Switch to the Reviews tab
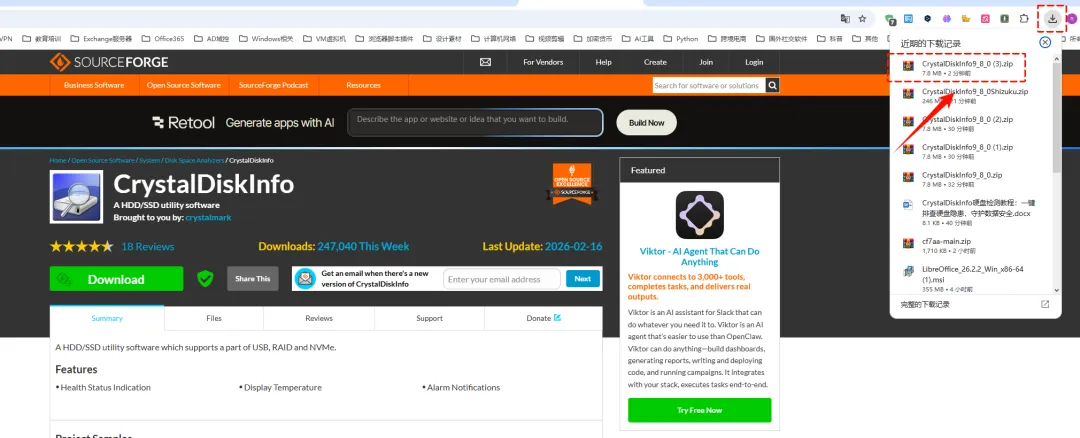The width and height of the screenshot is (1080, 438). (x=319, y=318)
